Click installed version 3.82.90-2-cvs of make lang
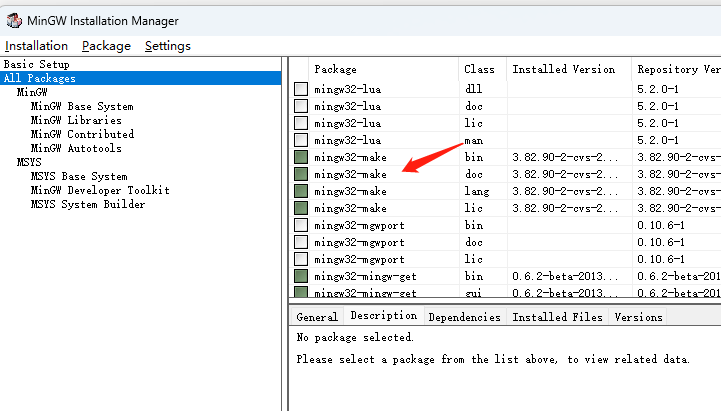 point(565,191)
